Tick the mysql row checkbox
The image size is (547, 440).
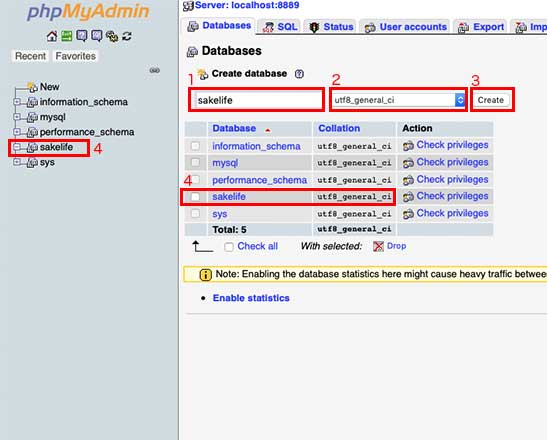pos(195,162)
